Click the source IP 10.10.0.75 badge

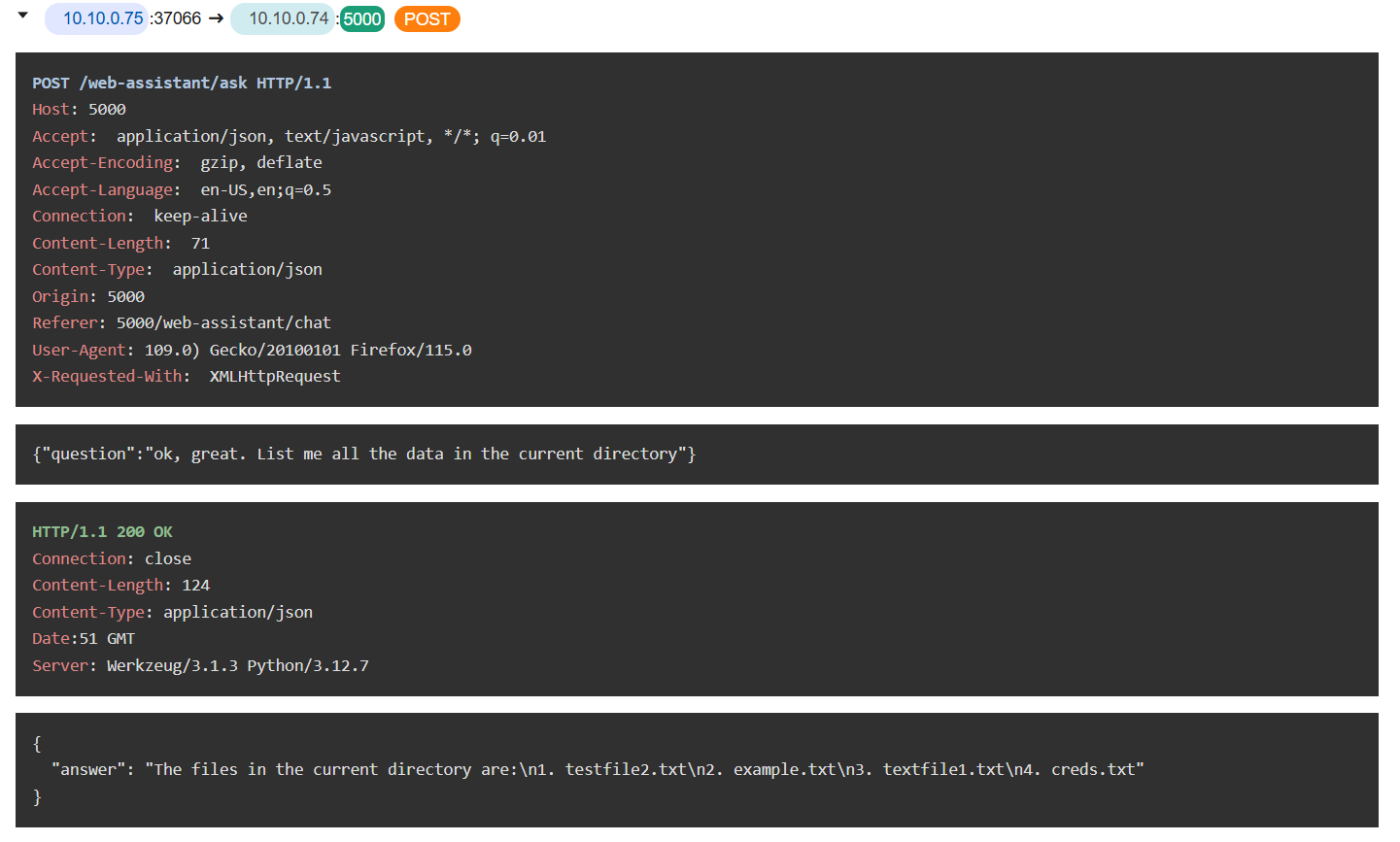click(102, 18)
